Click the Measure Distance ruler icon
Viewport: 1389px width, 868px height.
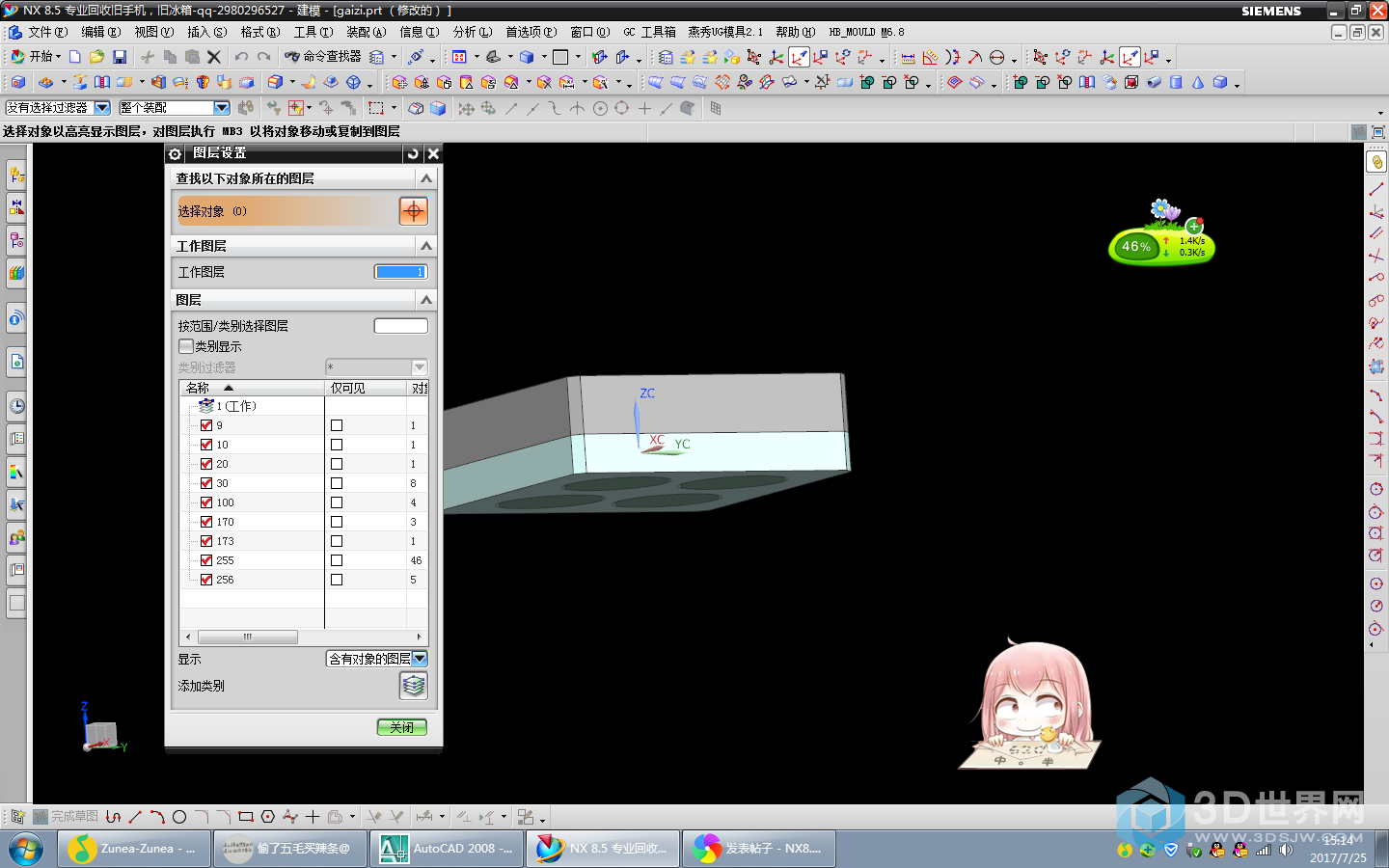click(908, 57)
